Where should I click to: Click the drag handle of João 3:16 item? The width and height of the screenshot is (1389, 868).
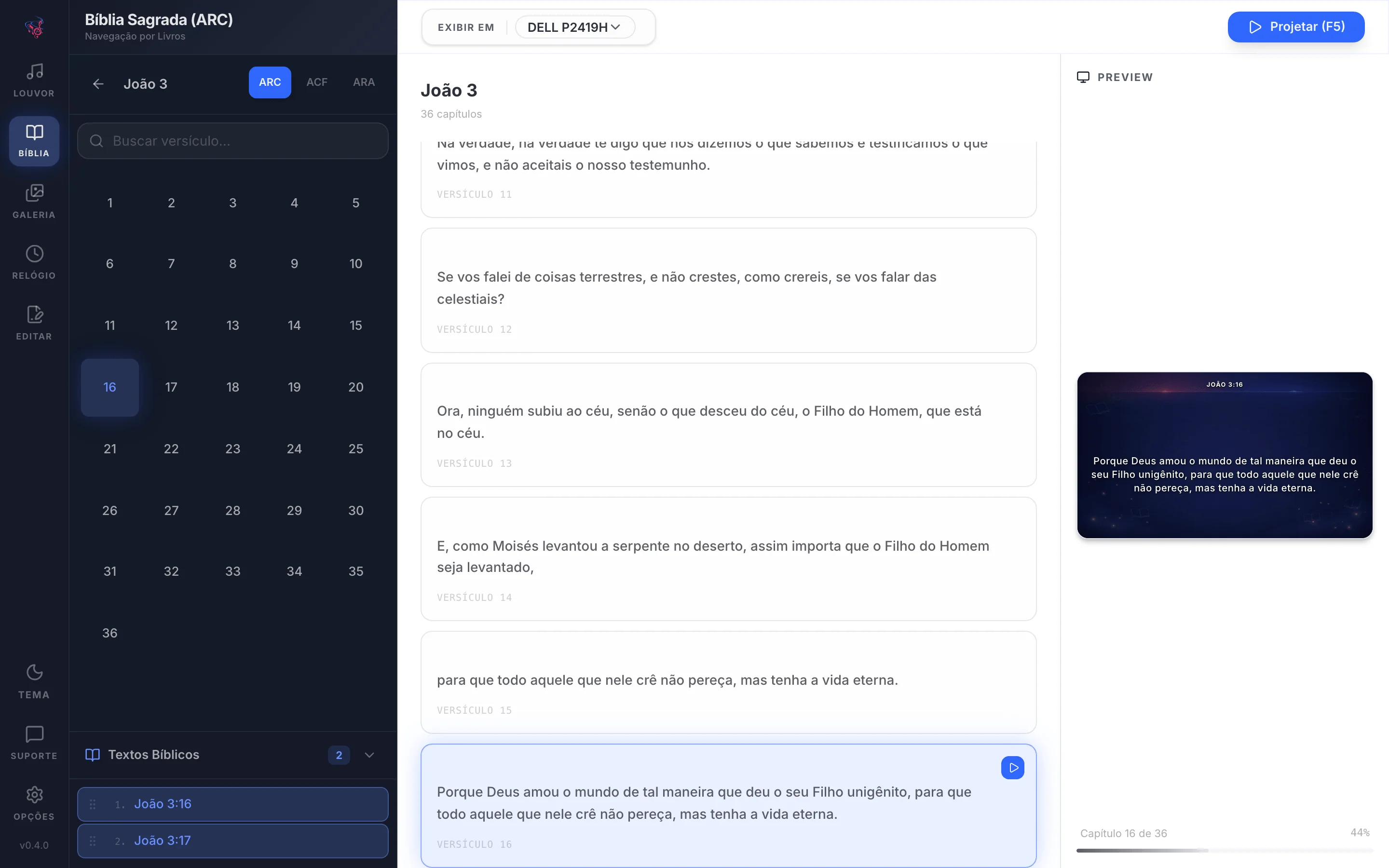coord(93,804)
